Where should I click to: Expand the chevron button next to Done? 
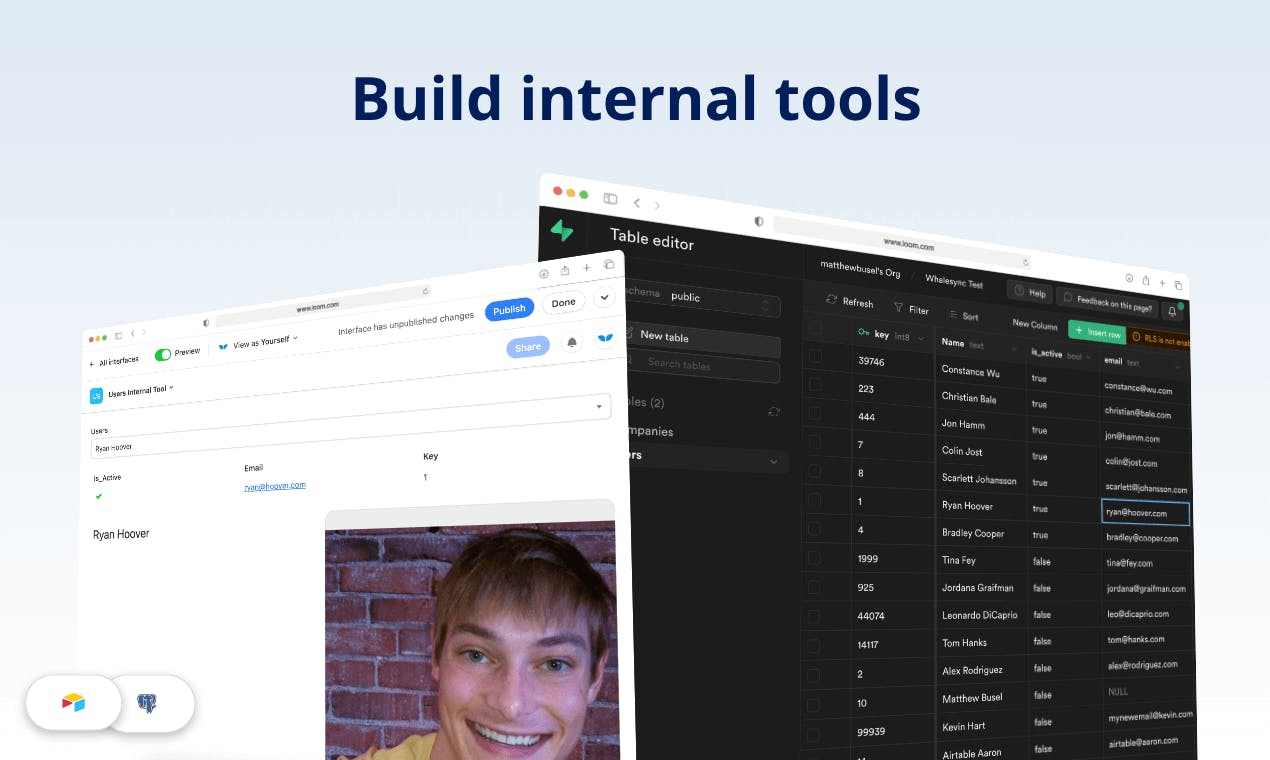(x=604, y=297)
